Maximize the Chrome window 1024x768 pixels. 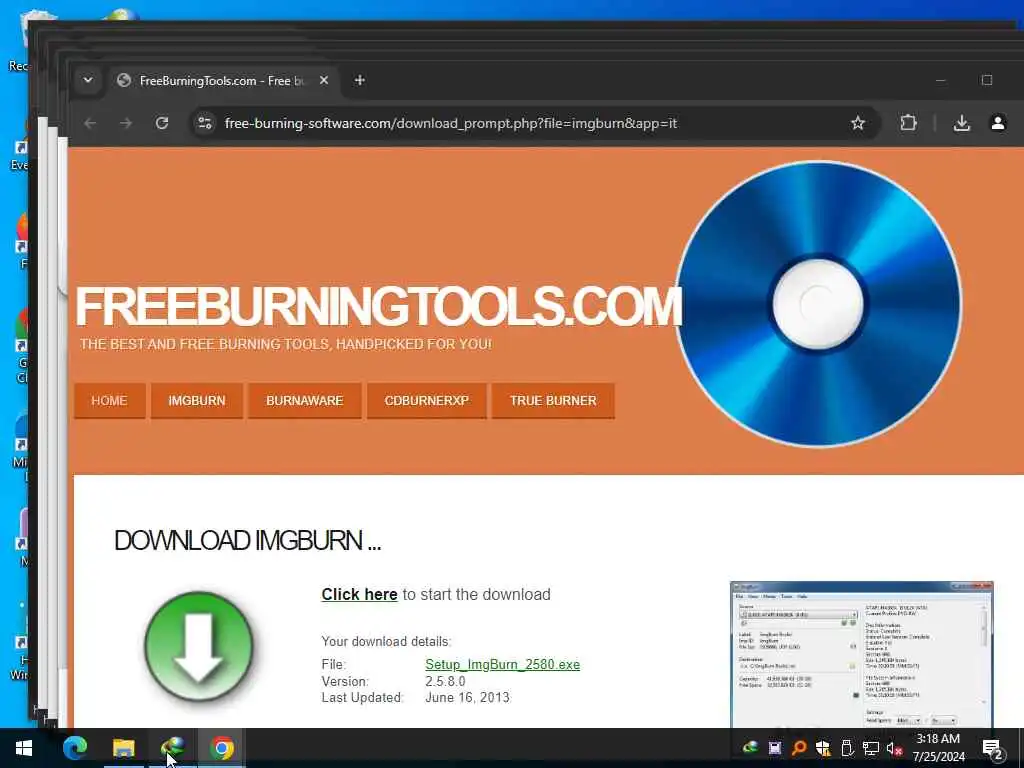point(987,80)
